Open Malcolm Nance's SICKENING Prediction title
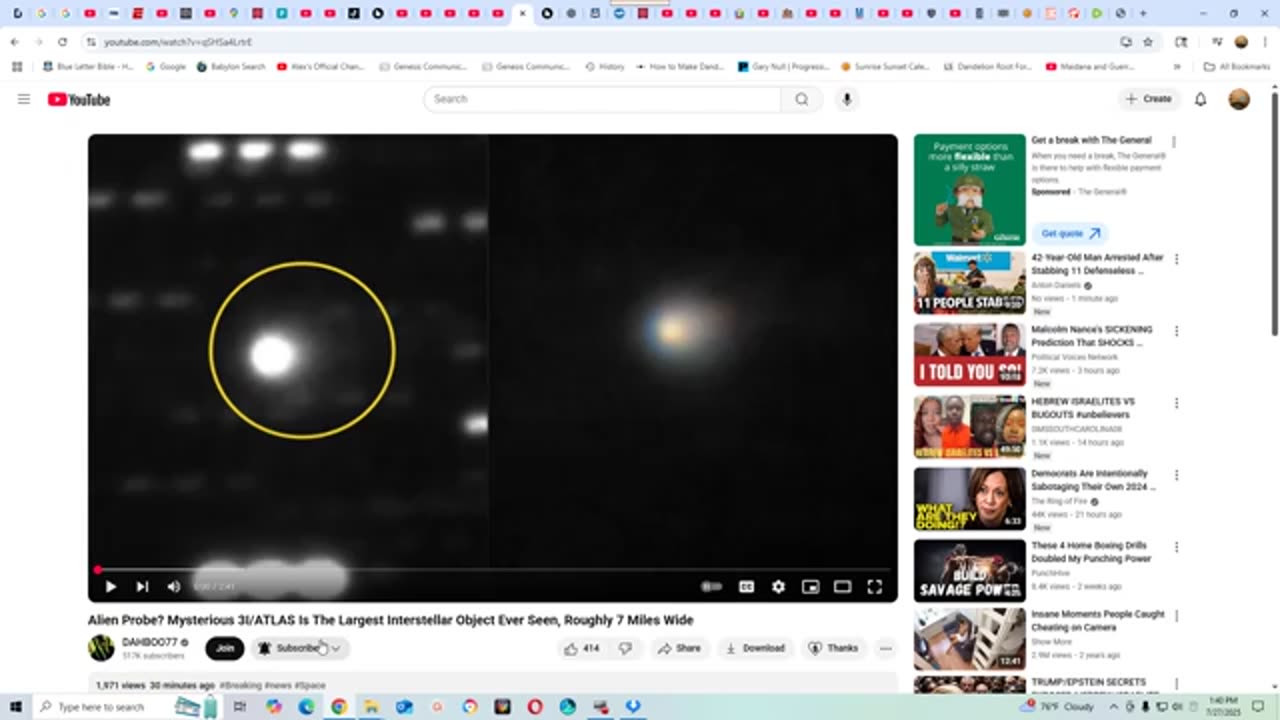The height and width of the screenshot is (720, 1280). tap(1092, 336)
